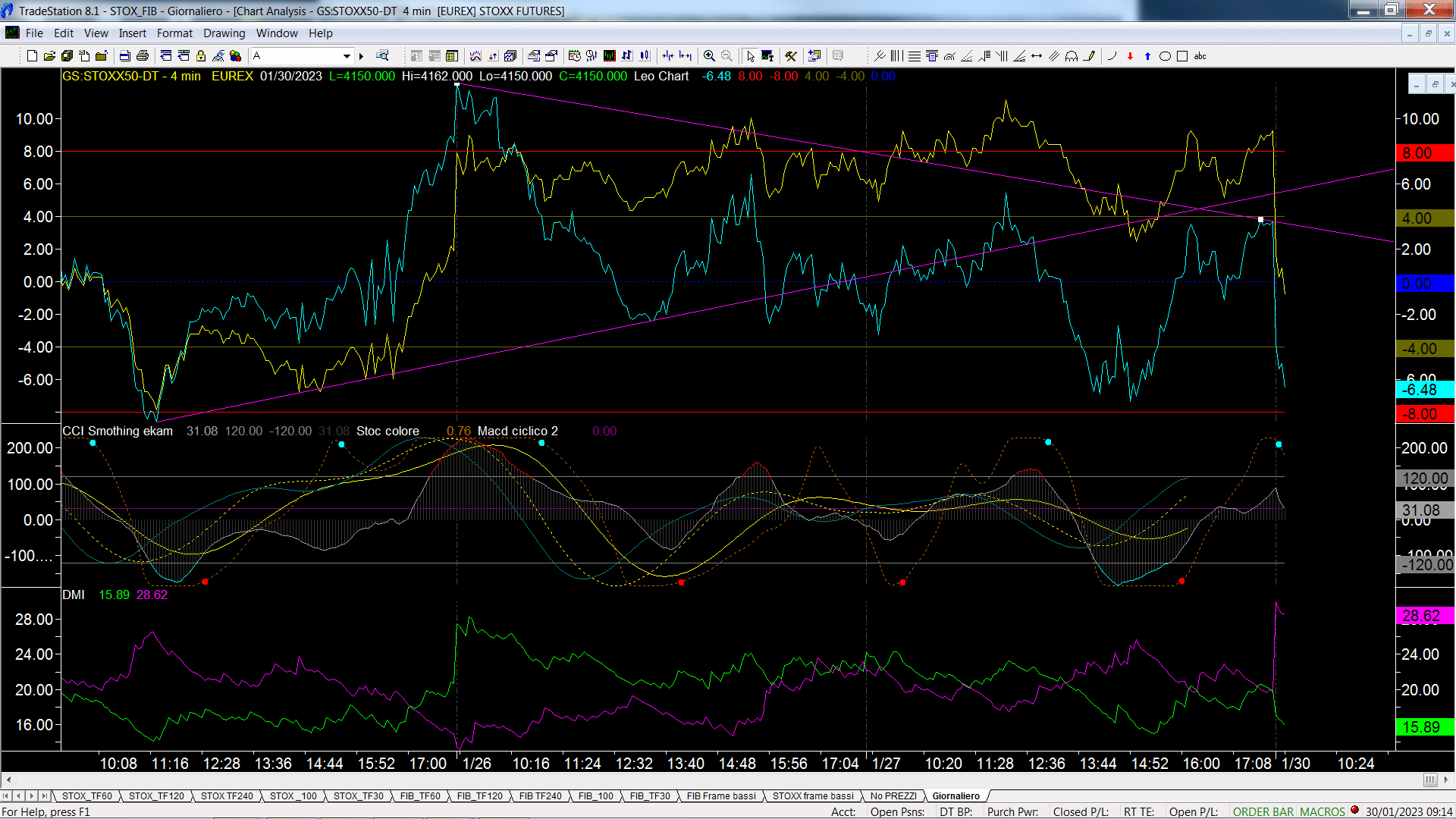Switch to the FIB_100 tab
This screenshot has height=819, width=1456.
596,796
